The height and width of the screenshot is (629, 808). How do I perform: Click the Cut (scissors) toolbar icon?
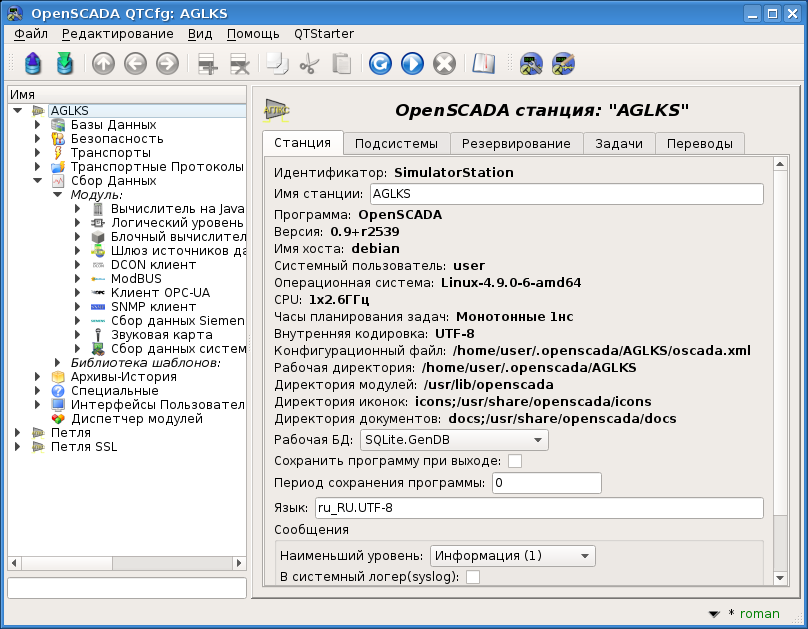click(x=309, y=64)
